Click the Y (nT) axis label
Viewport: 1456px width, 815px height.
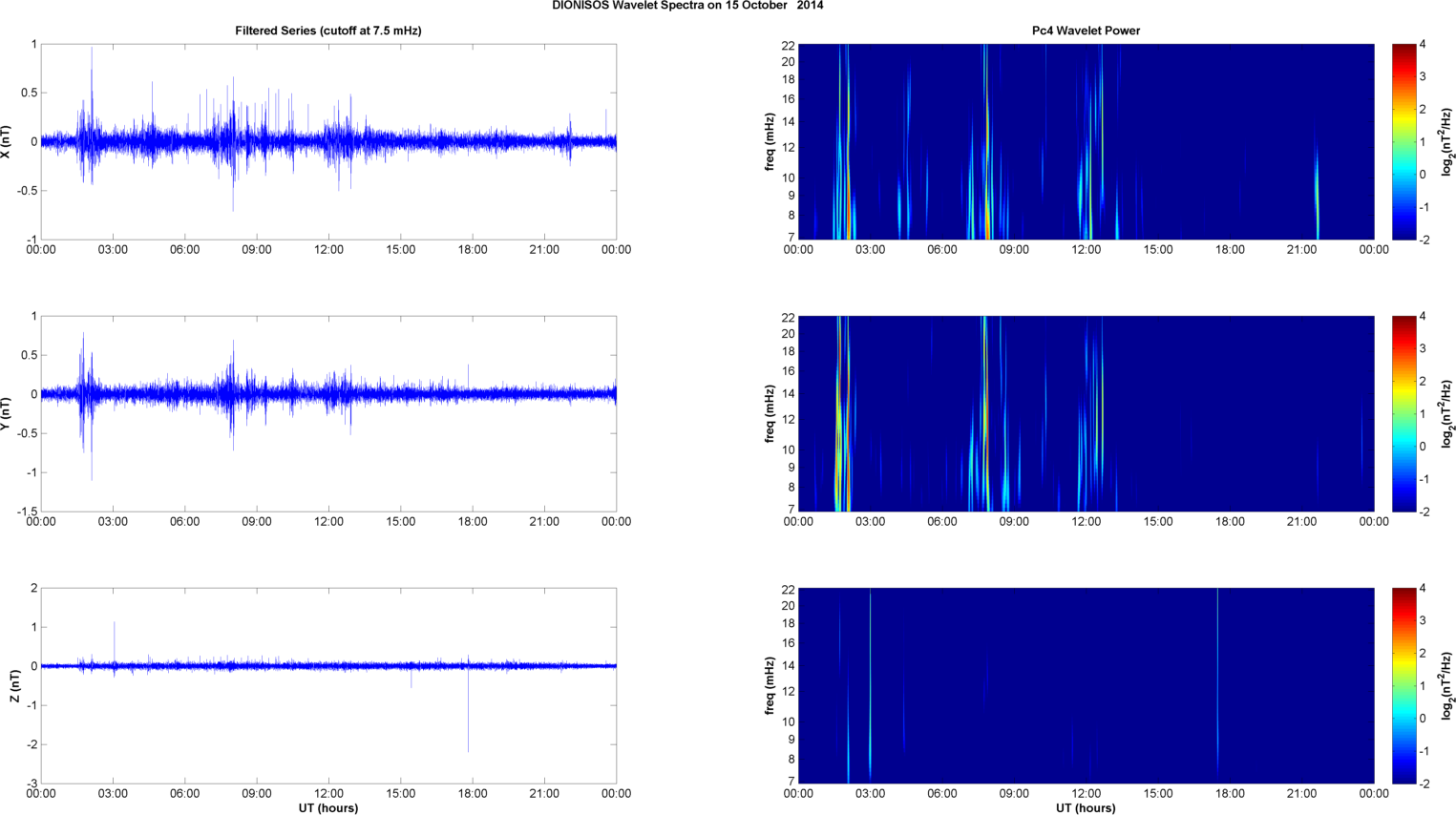7,413
